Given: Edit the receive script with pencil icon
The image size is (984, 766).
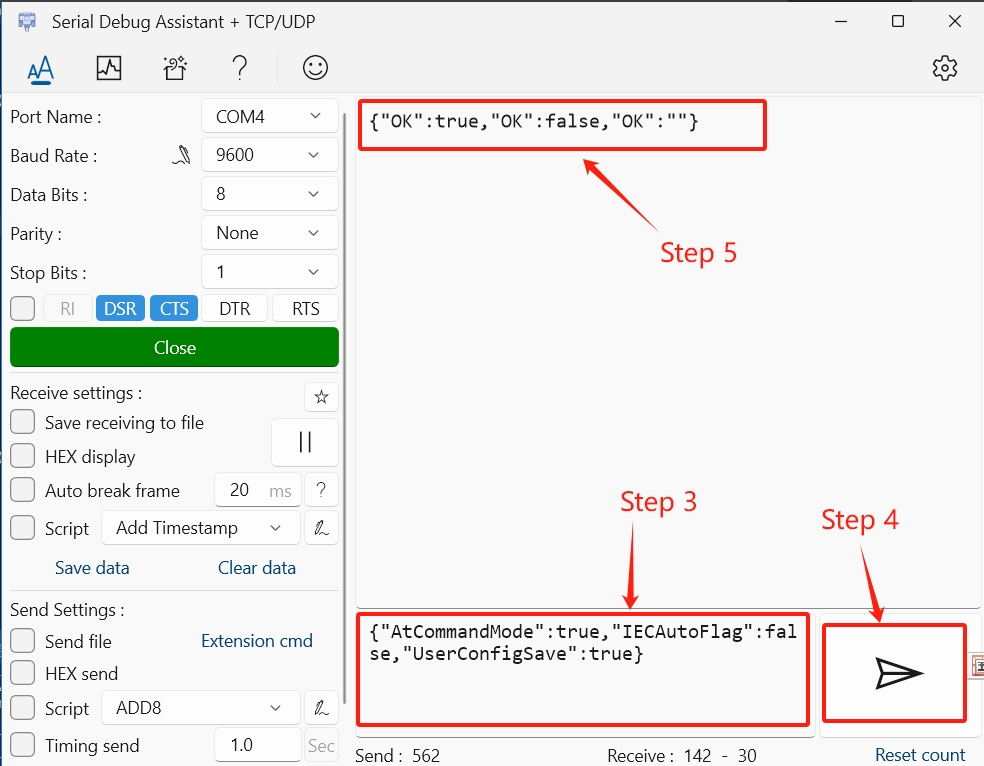Looking at the screenshot, I should (321, 528).
